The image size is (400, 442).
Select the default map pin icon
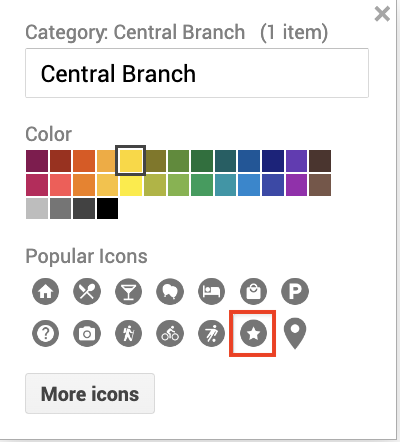click(295, 333)
